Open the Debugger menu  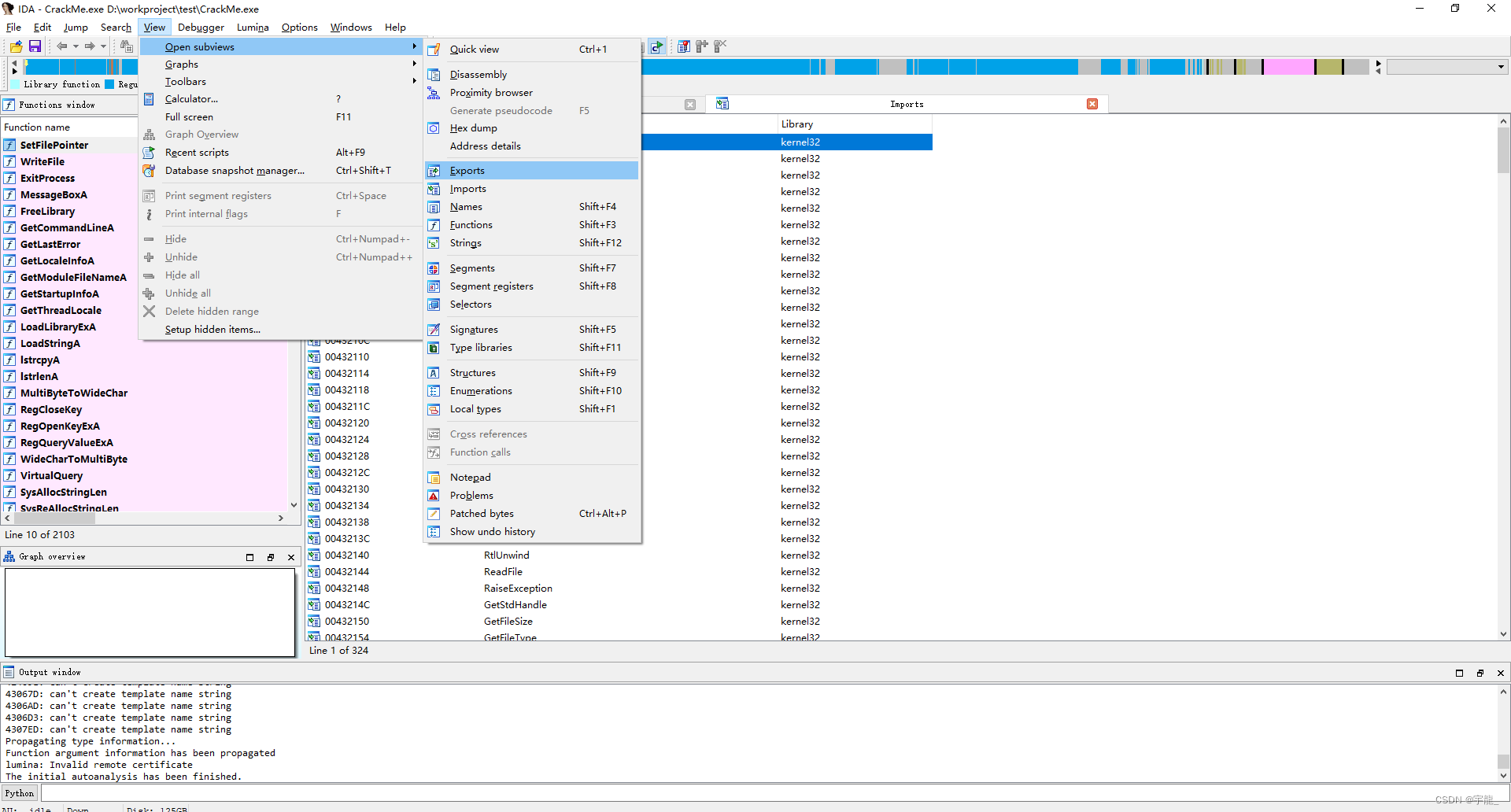click(201, 28)
